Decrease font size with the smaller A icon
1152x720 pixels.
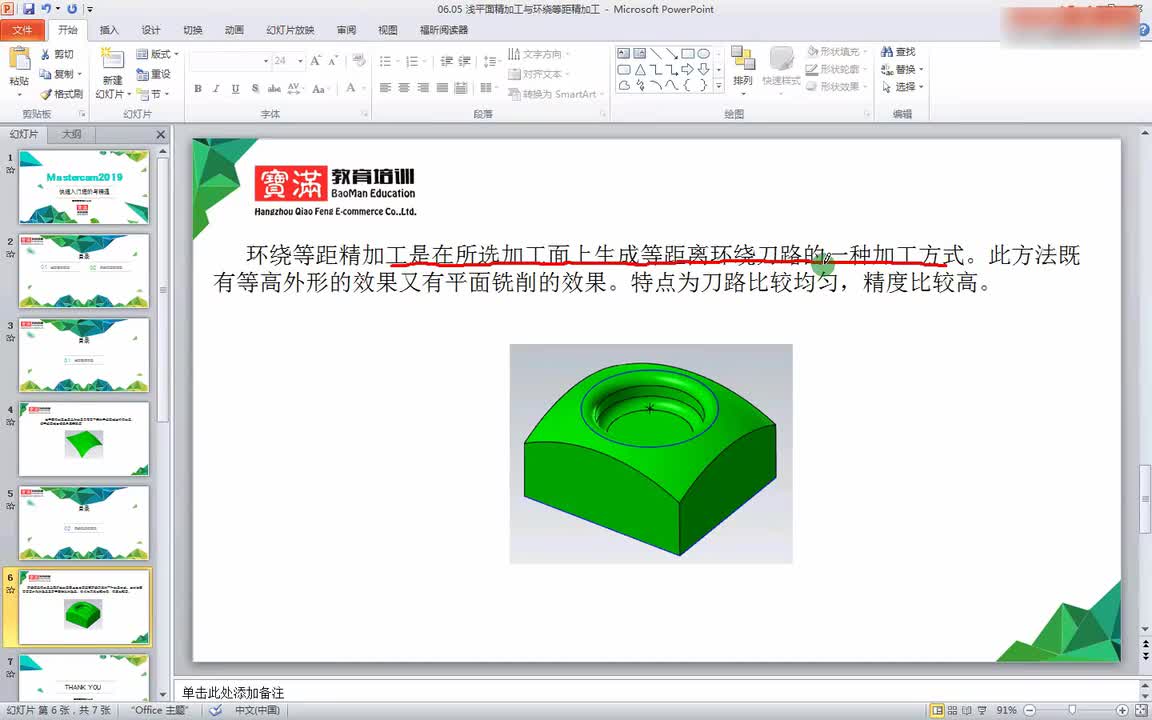(x=334, y=60)
